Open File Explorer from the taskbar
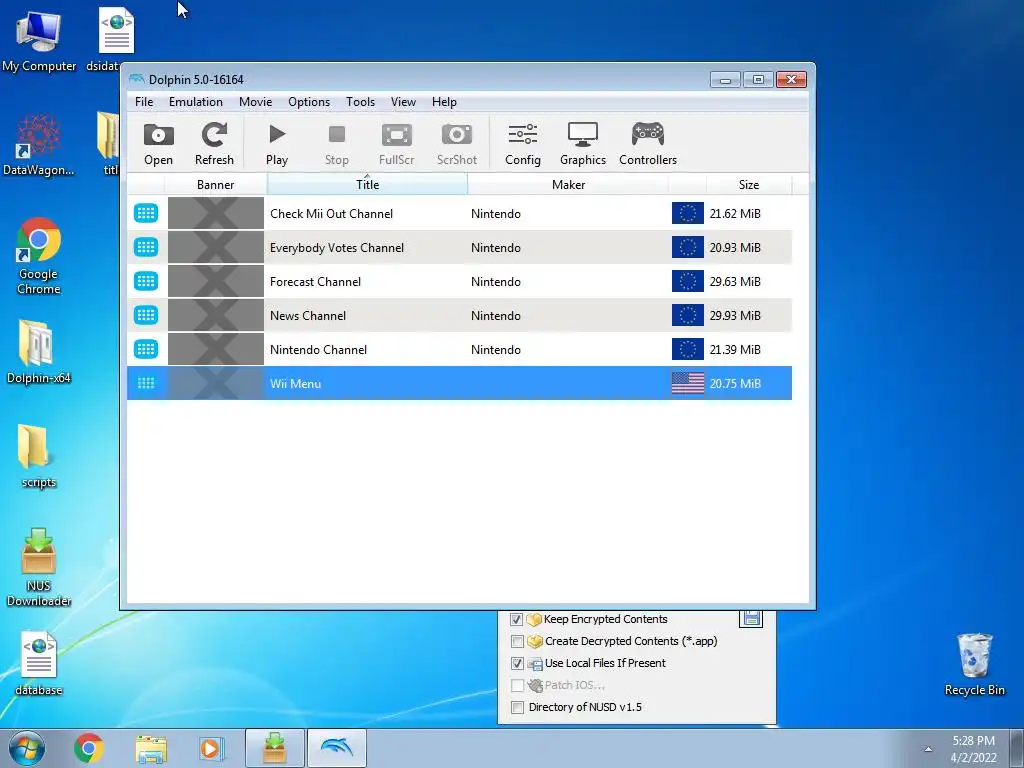The width and height of the screenshot is (1024, 768). (151, 748)
